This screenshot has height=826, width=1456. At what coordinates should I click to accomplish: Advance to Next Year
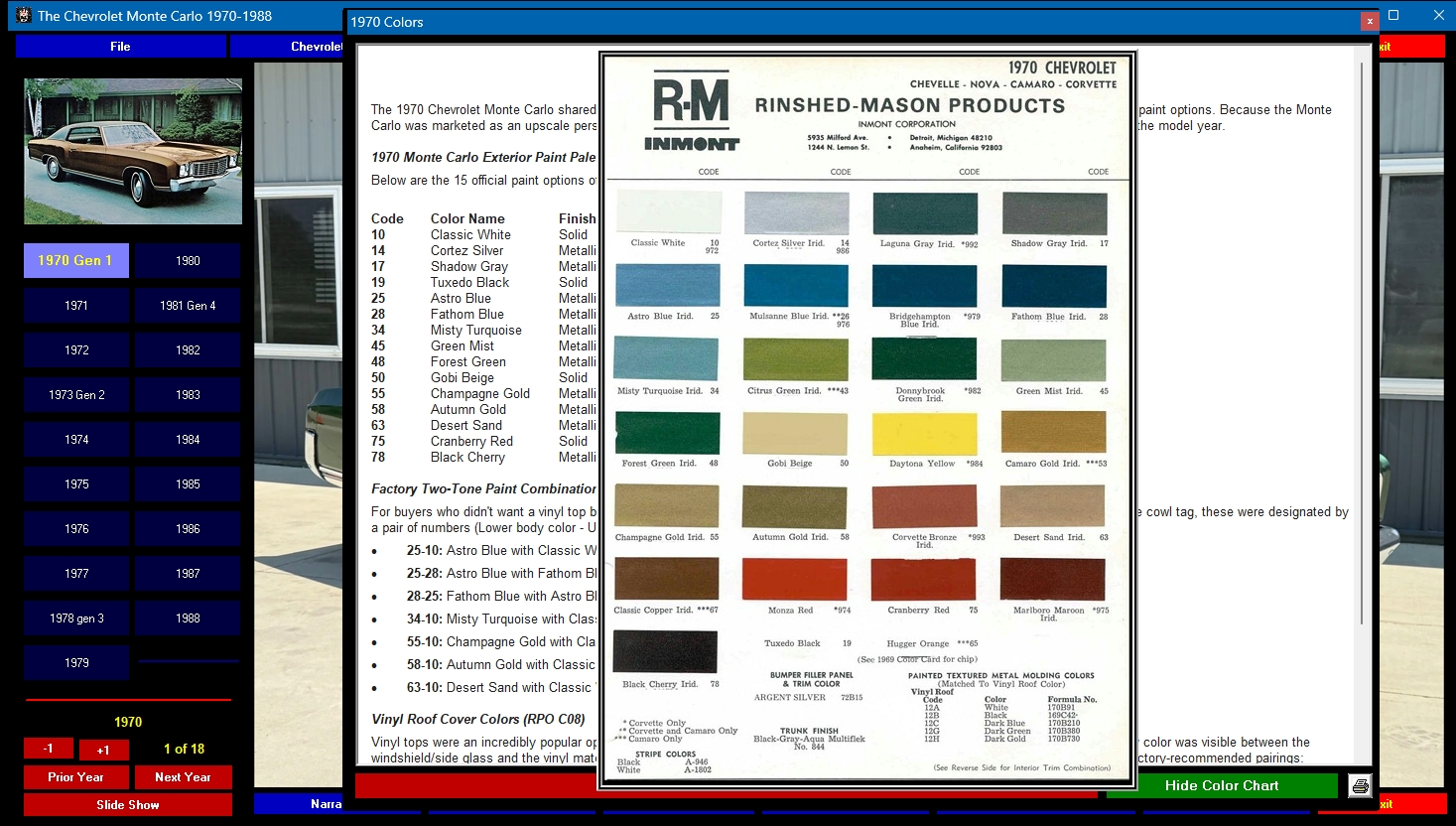(x=183, y=776)
